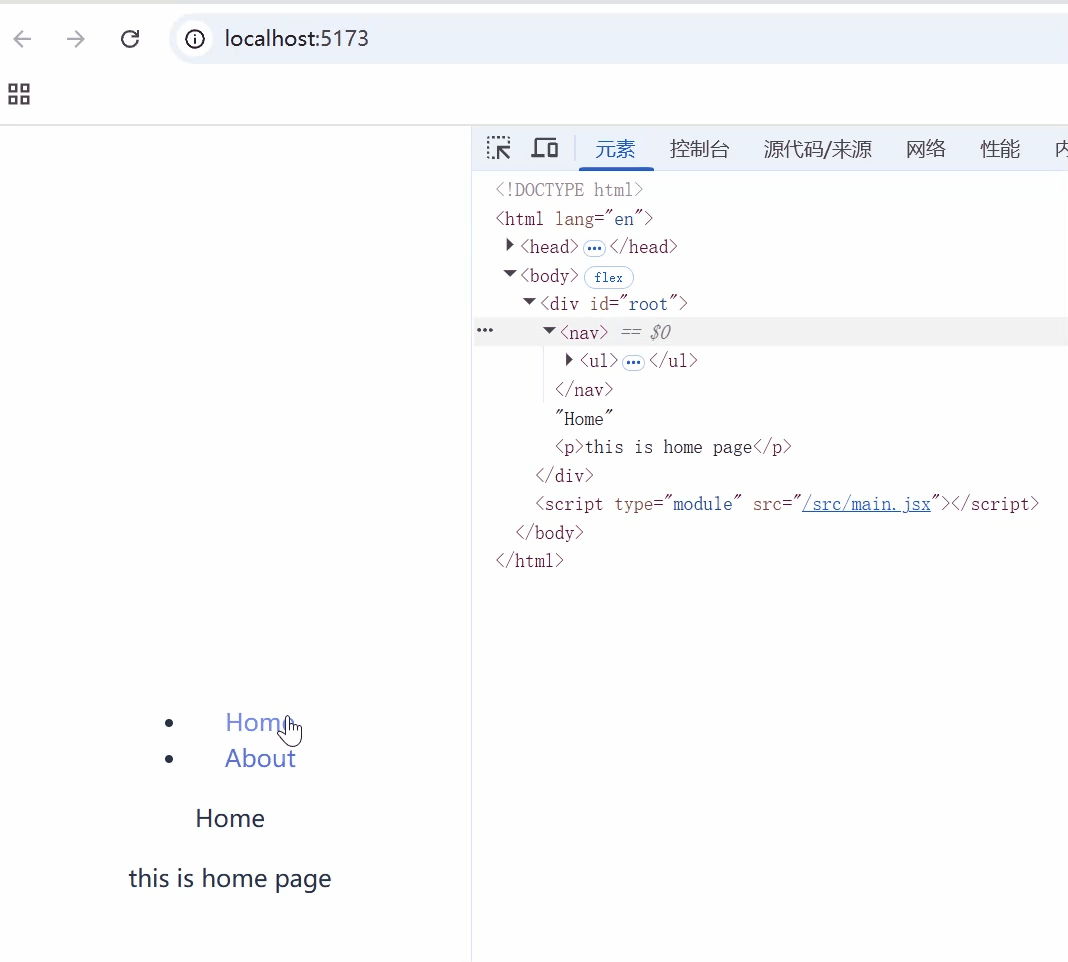Open options dots beside nav row

click(x=485, y=330)
